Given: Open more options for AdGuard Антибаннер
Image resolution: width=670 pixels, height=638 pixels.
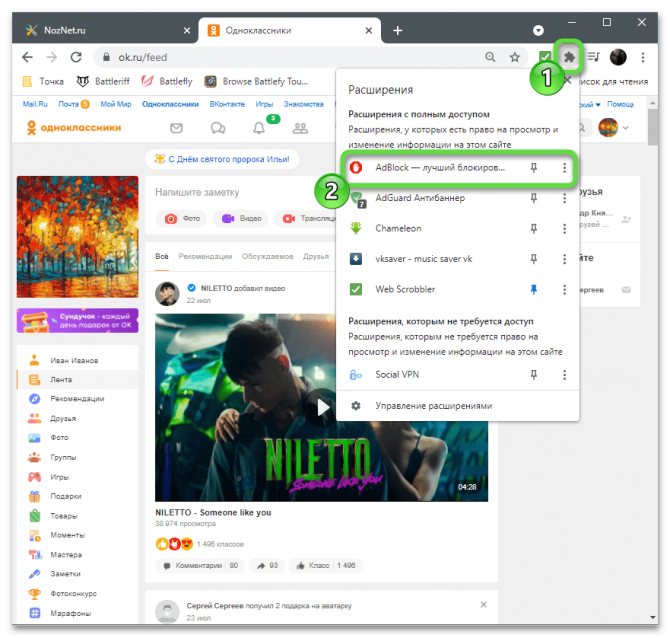Looking at the screenshot, I should pos(564,198).
